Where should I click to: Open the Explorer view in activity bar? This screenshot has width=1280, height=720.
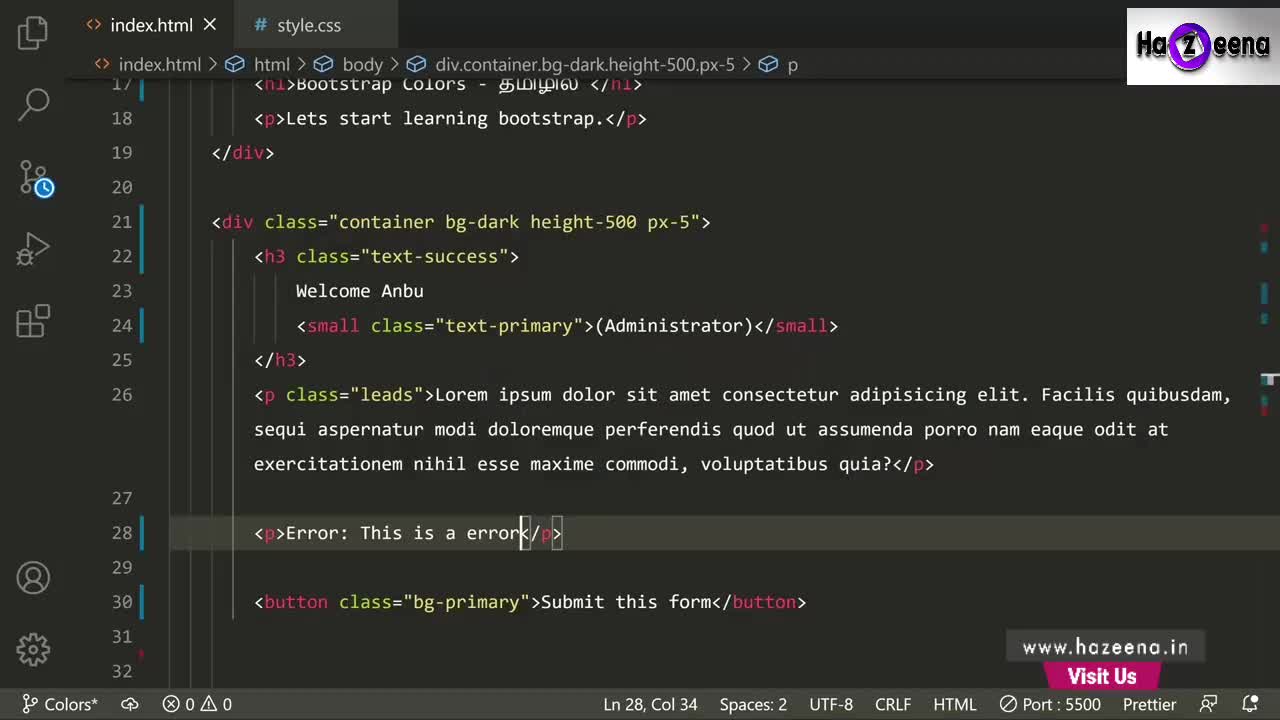pos(33,32)
